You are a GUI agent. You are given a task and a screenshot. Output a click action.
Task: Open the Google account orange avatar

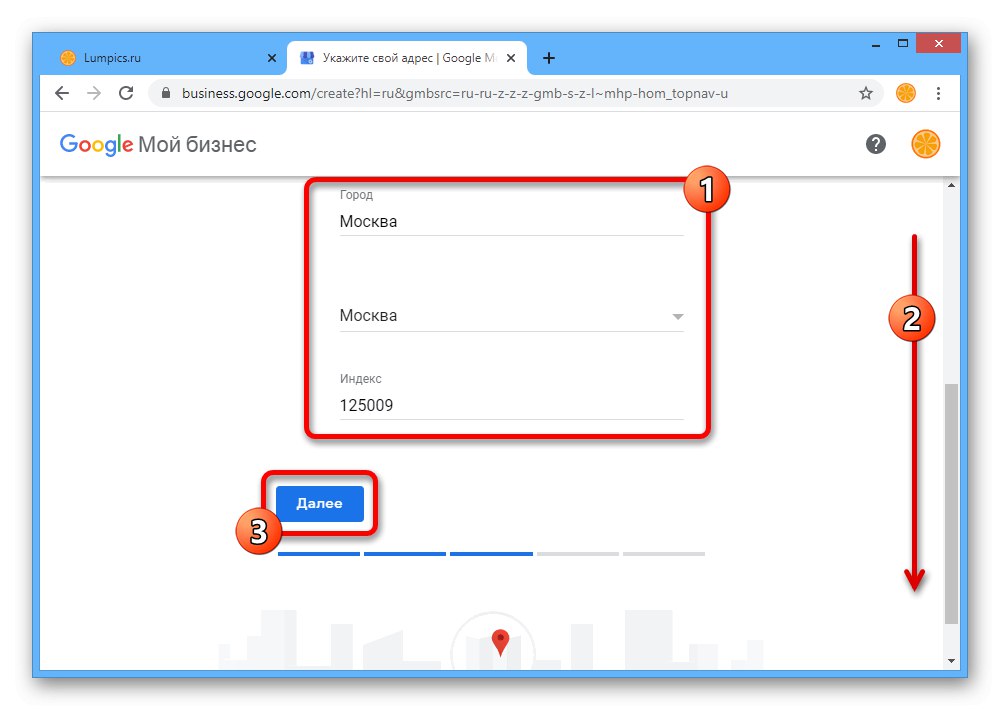[x=925, y=144]
